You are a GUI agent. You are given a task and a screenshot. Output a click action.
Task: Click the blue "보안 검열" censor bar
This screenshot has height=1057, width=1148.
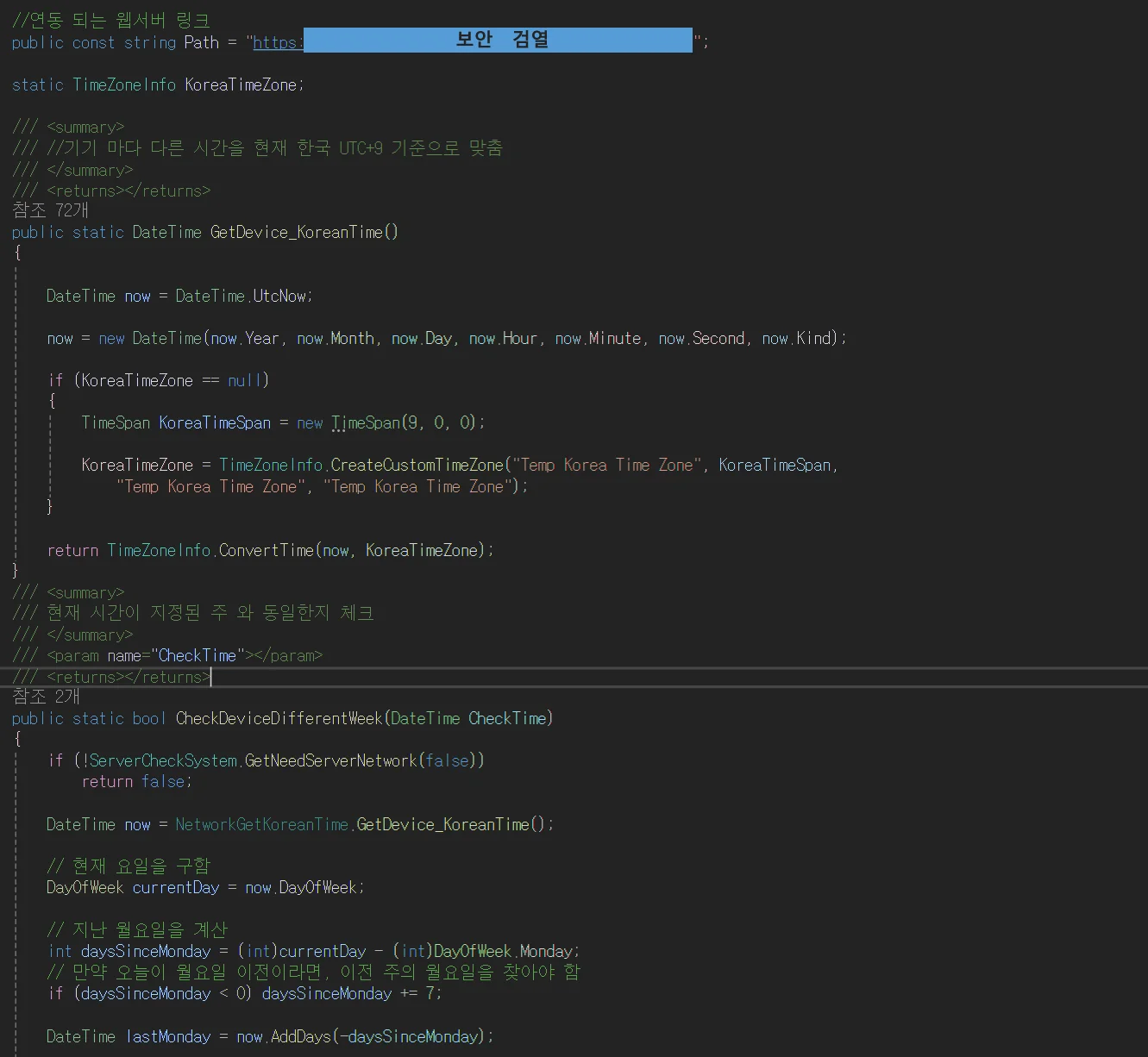pos(498,40)
